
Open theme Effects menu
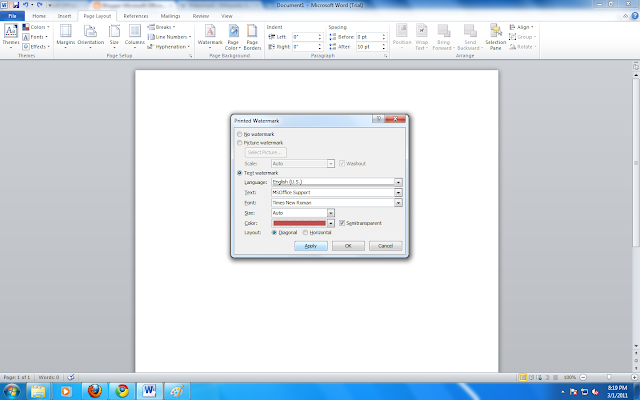coord(36,47)
